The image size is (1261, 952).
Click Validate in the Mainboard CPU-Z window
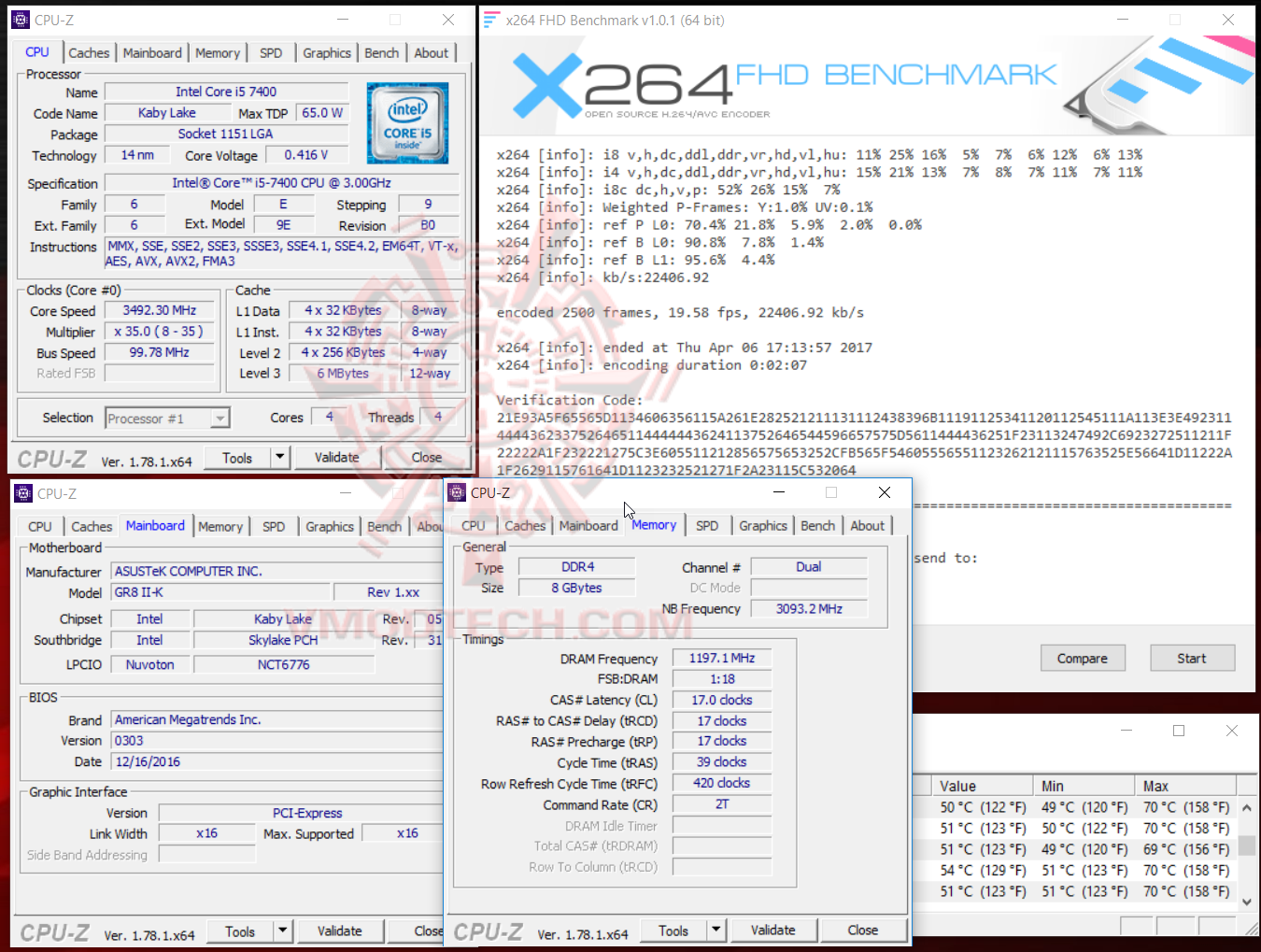pyautogui.click(x=339, y=931)
